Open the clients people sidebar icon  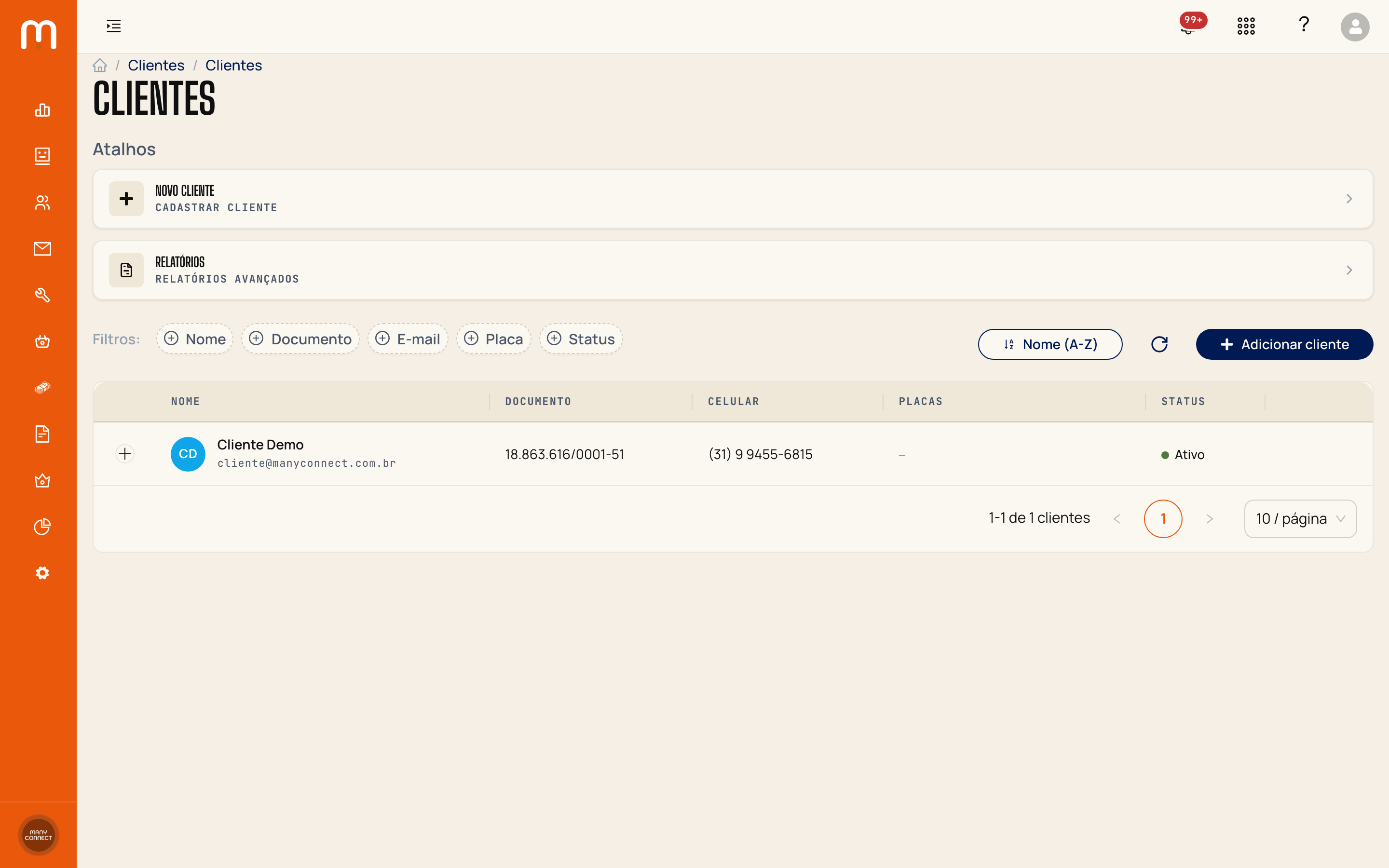pyautogui.click(x=42, y=203)
